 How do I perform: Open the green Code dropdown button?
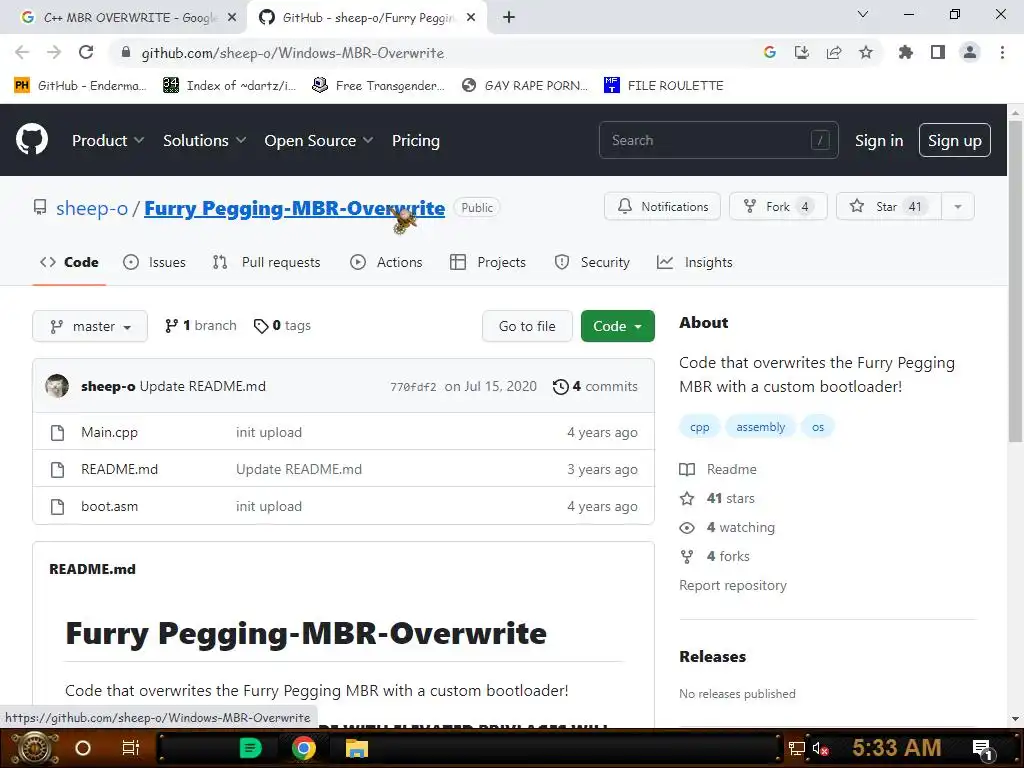click(617, 326)
